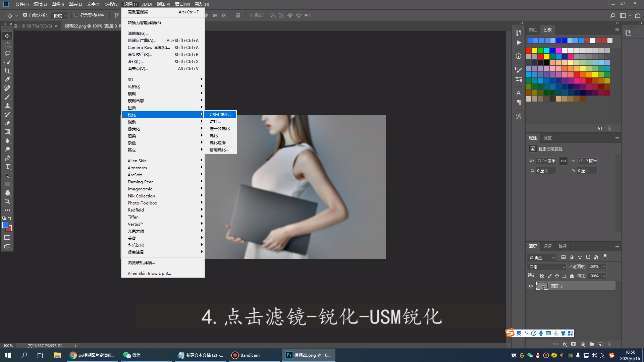The image size is (644, 362).
Task: Select the Brush tool
Action: (7, 97)
